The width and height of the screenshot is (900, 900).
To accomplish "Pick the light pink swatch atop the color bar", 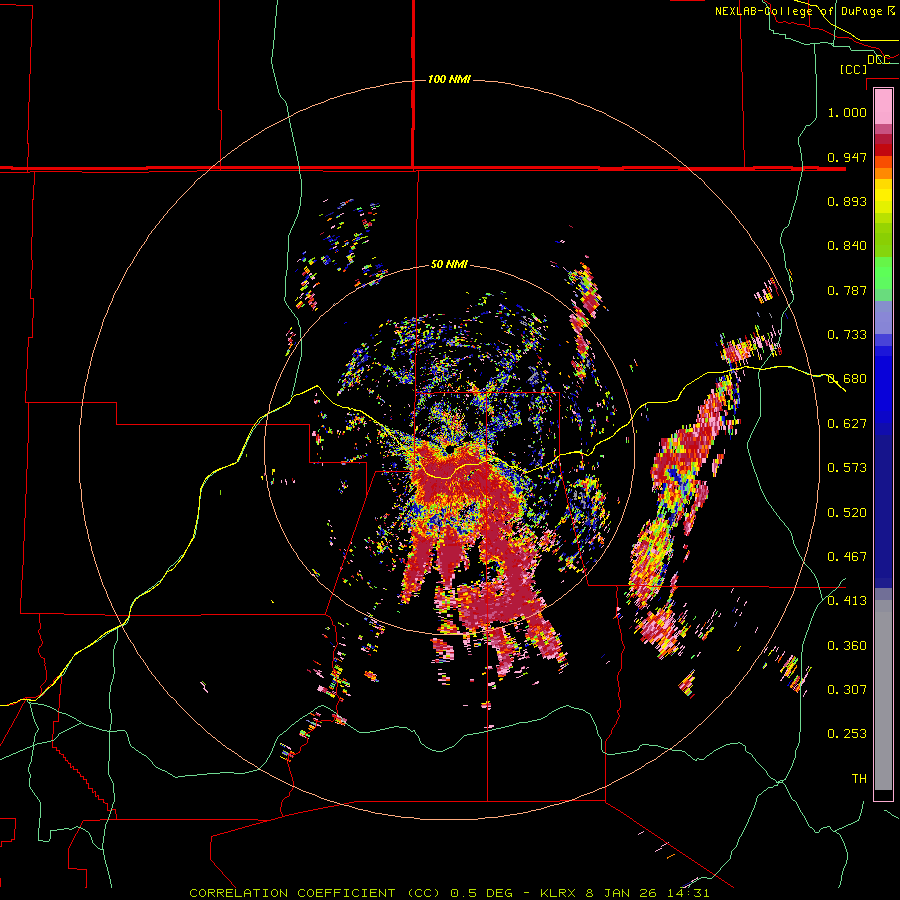I will click(x=883, y=106).
